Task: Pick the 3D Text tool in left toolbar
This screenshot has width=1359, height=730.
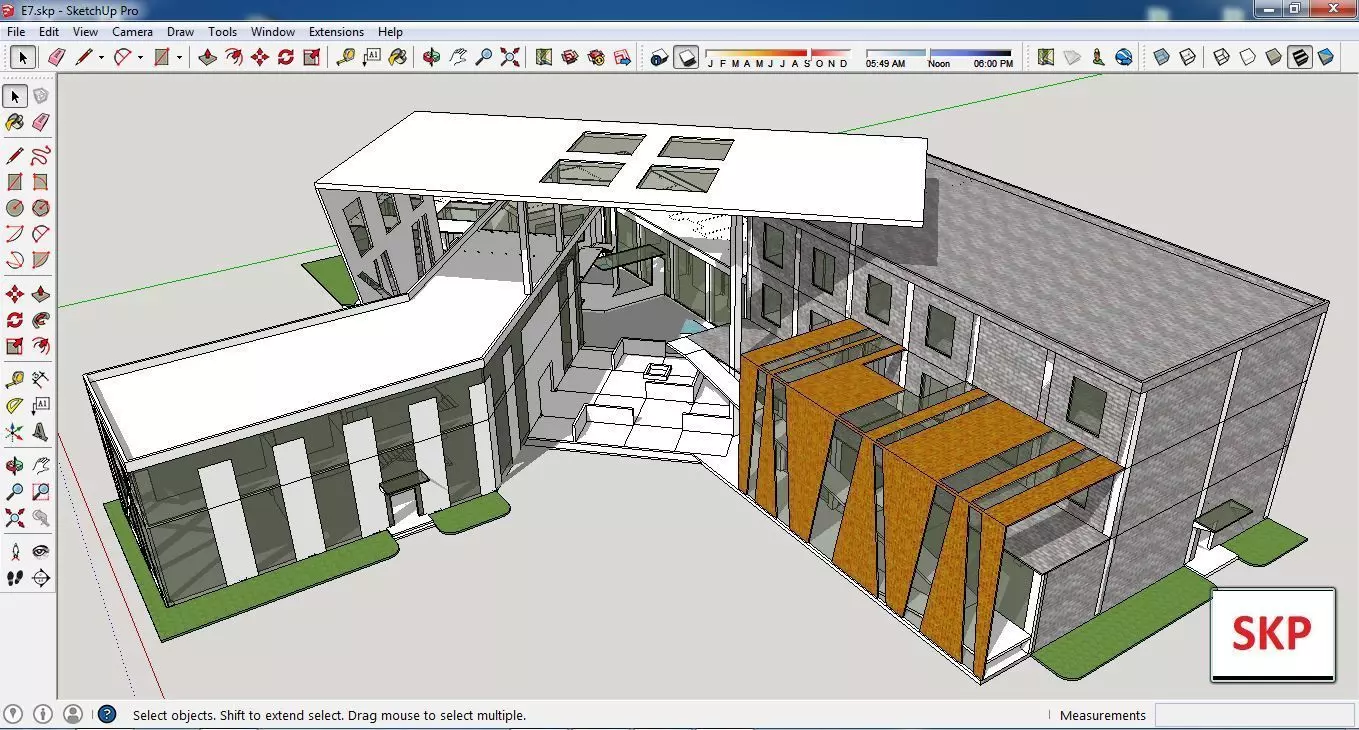Action: click(40, 432)
